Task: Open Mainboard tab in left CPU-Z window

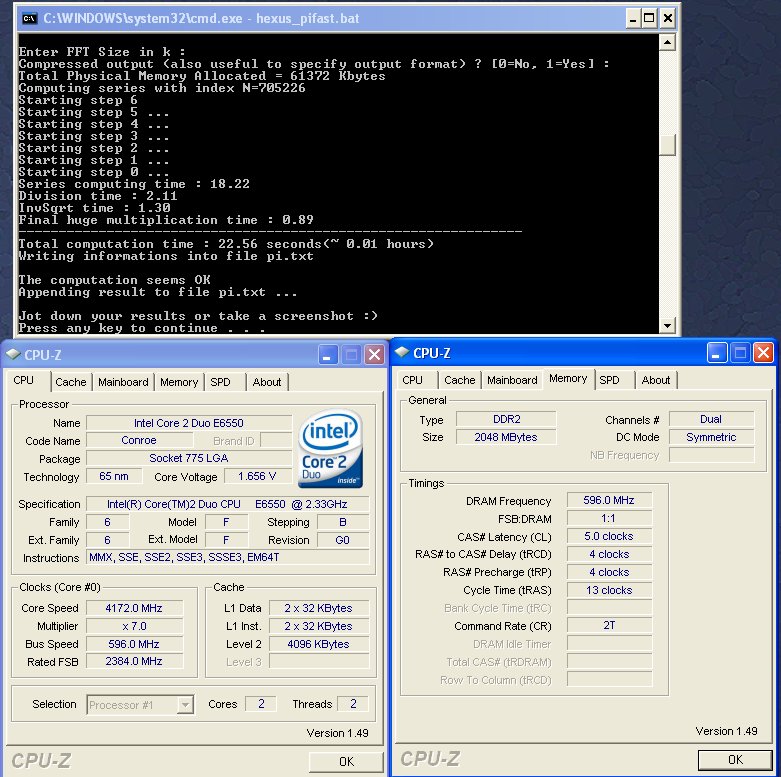Action: click(x=123, y=382)
